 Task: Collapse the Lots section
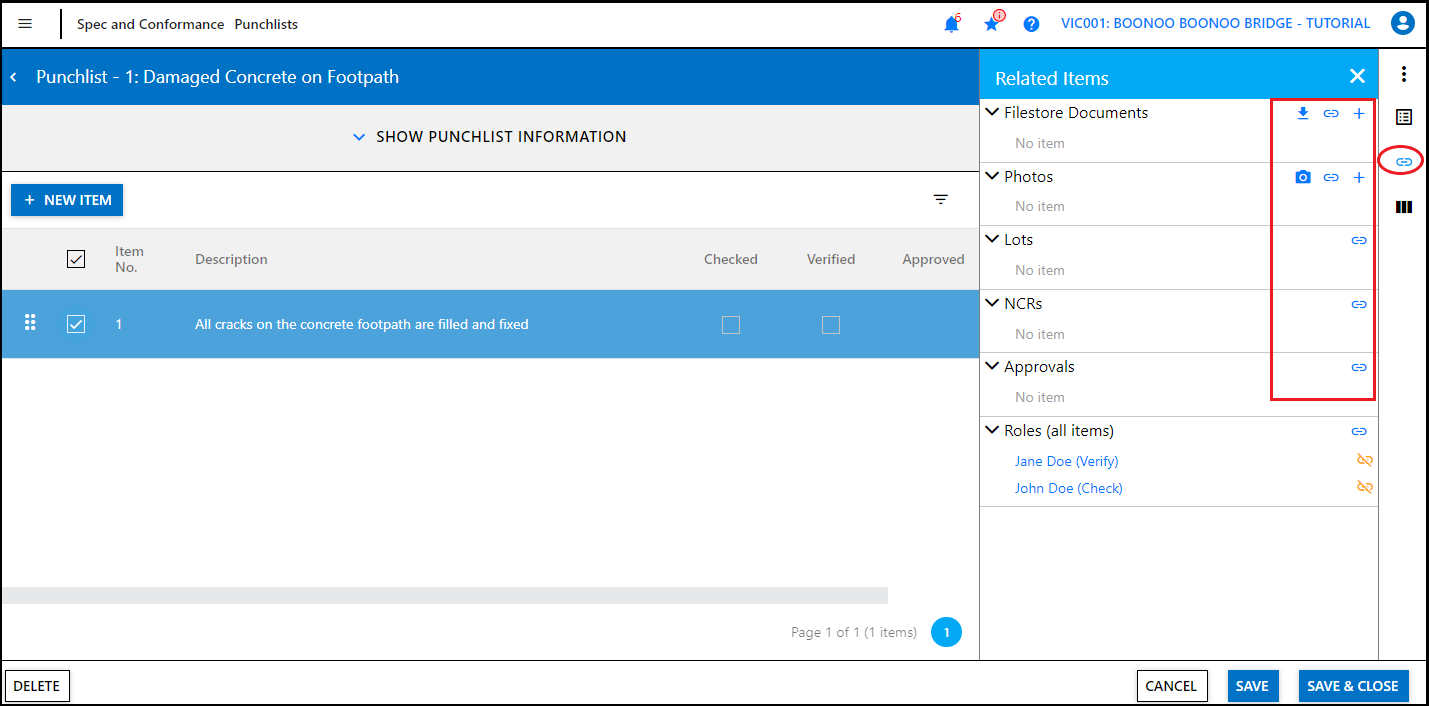[992, 239]
